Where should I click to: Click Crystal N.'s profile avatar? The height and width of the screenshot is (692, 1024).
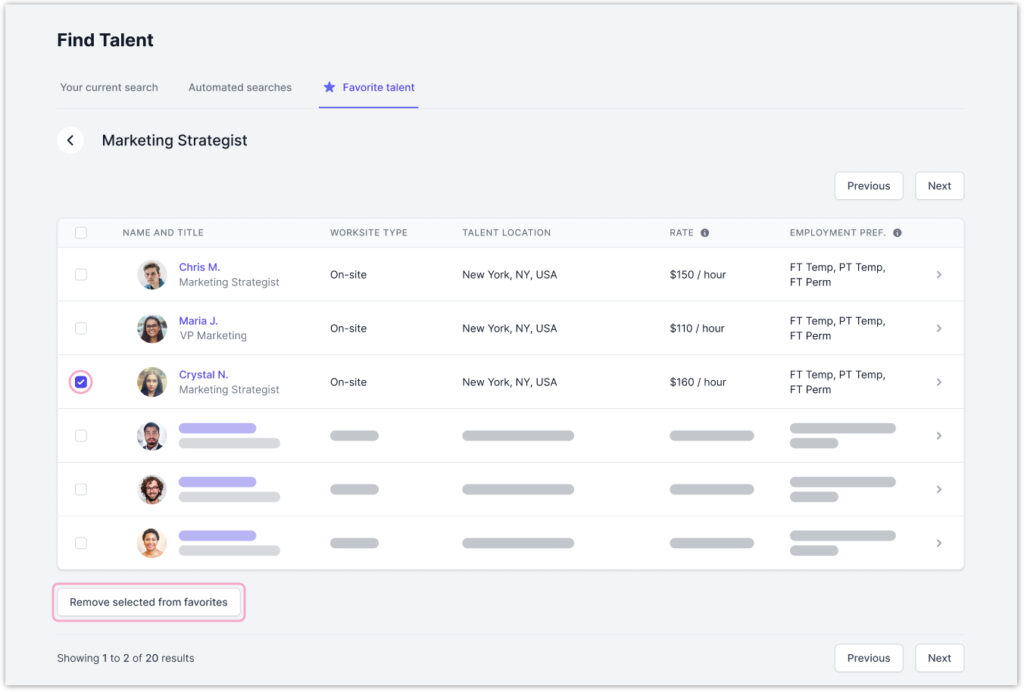click(x=152, y=382)
